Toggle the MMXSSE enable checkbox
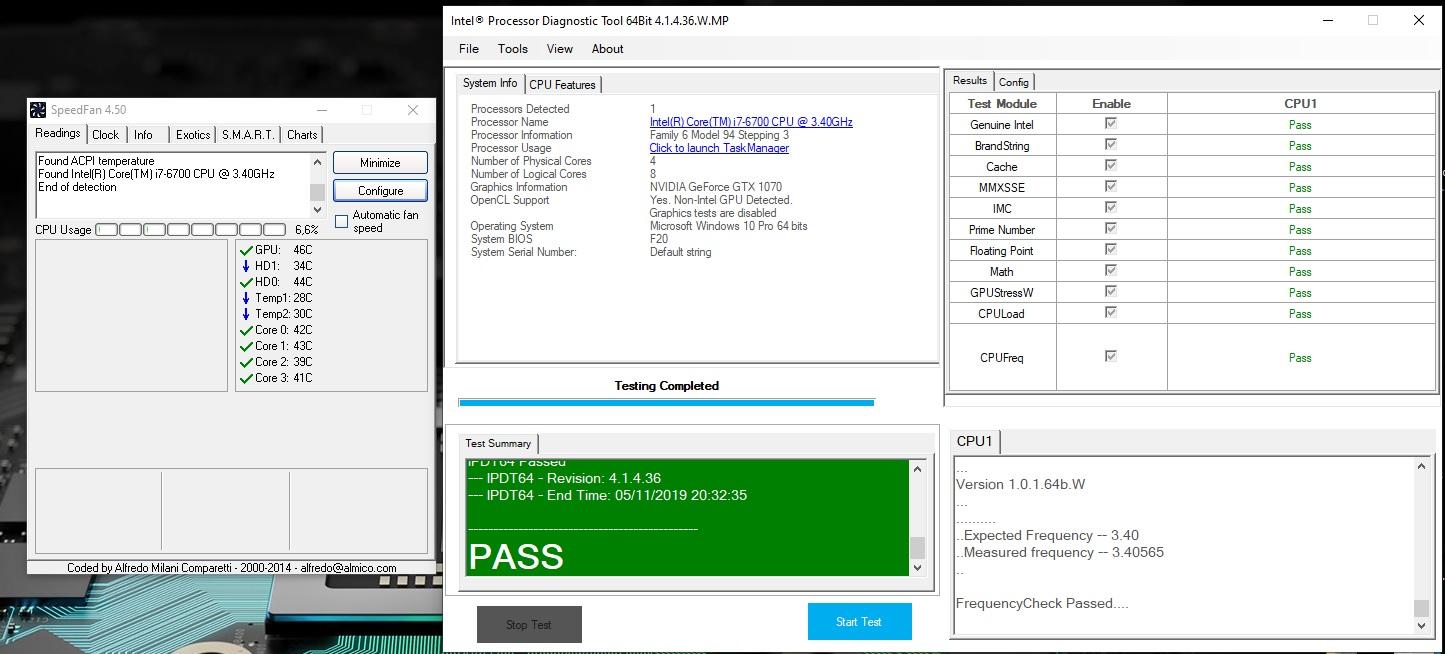1445x654 pixels. tap(1110, 186)
